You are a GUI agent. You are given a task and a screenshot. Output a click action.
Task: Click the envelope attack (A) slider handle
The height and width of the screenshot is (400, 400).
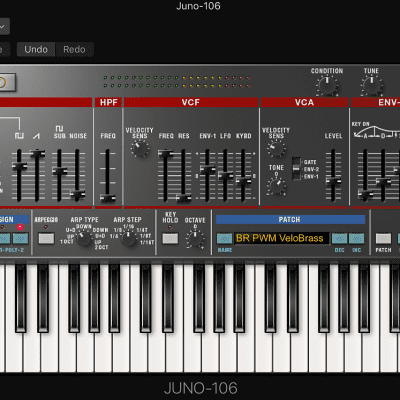[365, 194]
